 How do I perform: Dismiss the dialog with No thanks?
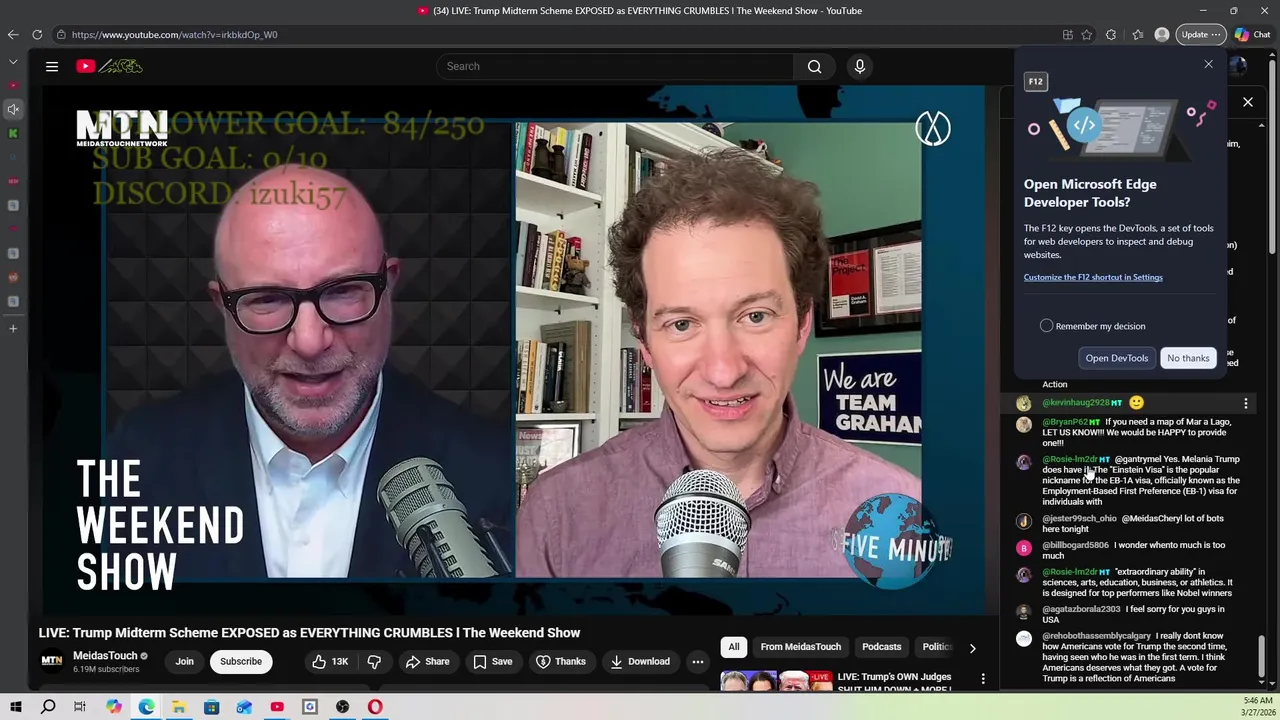click(1188, 358)
